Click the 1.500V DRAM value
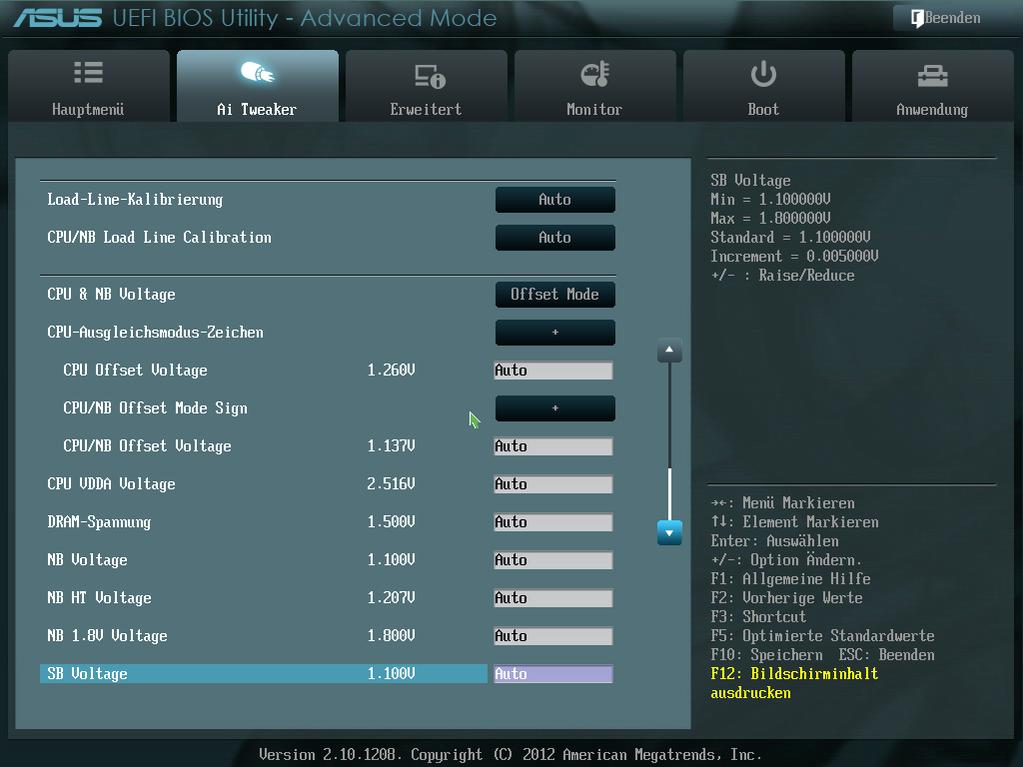The height and width of the screenshot is (767, 1023). click(391, 522)
